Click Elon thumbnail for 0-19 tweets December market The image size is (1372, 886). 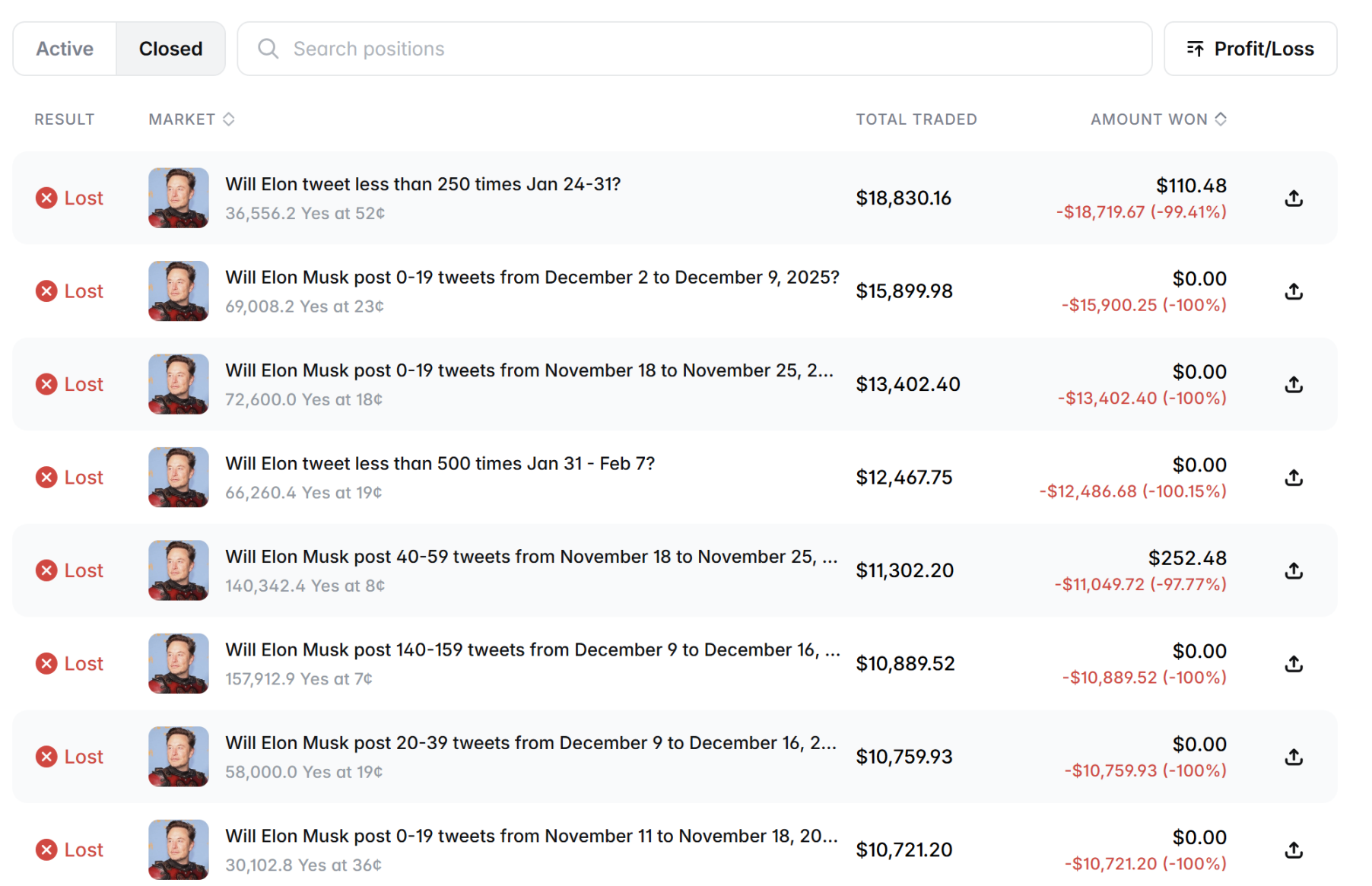179,291
